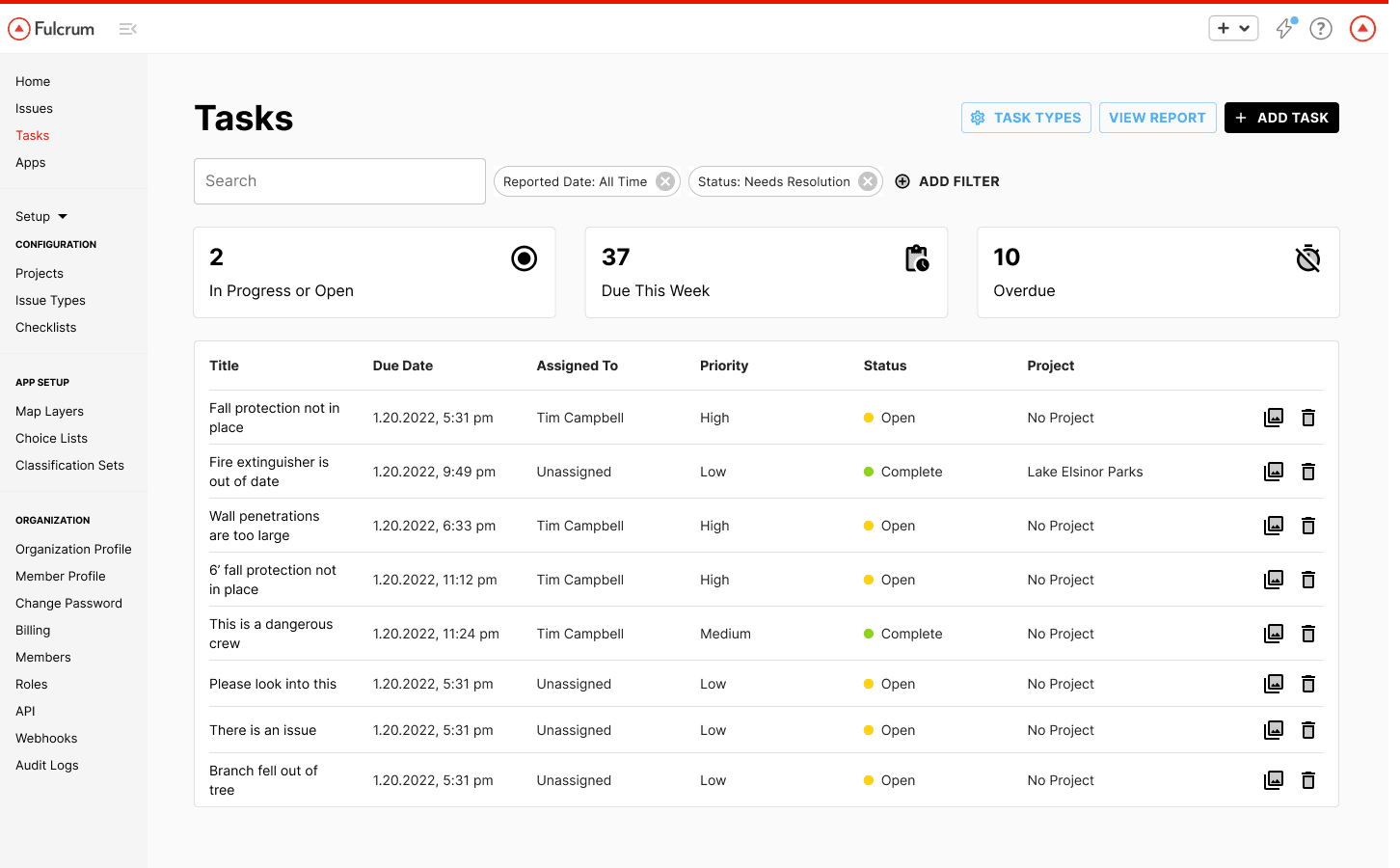The image size is (1400, 868).
Task: Click the lightning bolt notifications icon
Action: pyautogui.click(x=1284, y=29)
